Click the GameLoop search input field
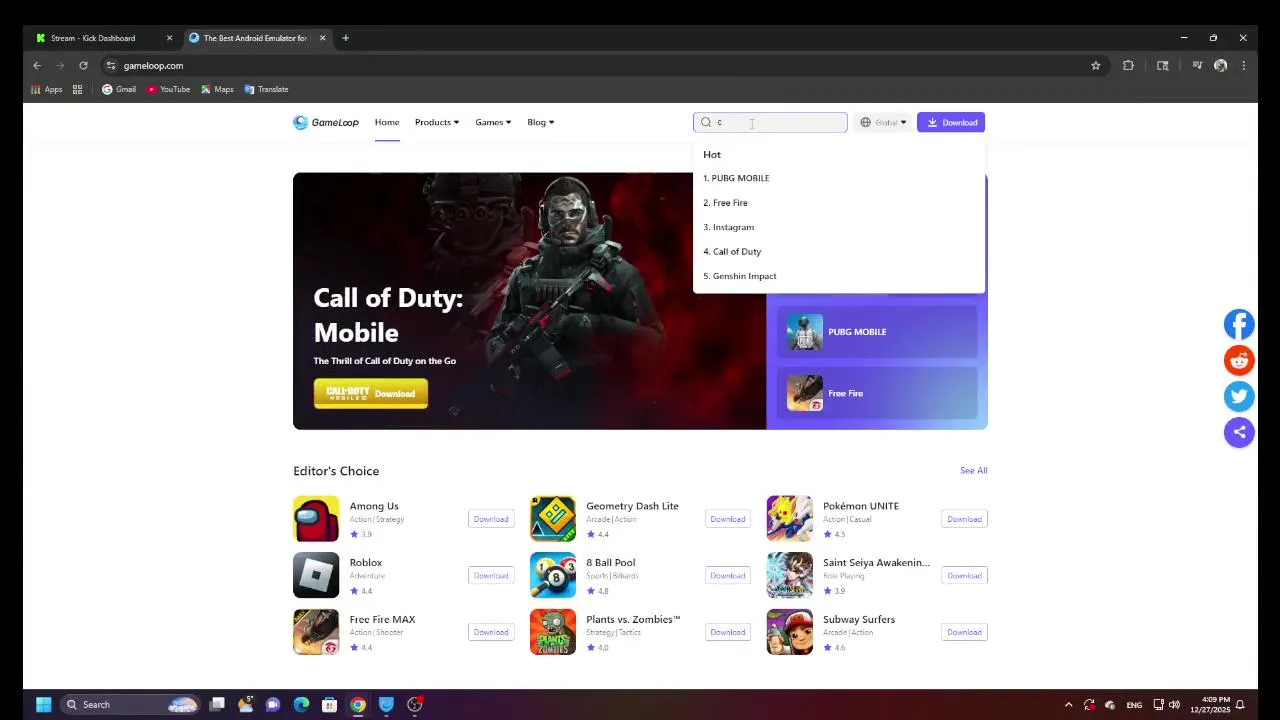 [770, 122]
